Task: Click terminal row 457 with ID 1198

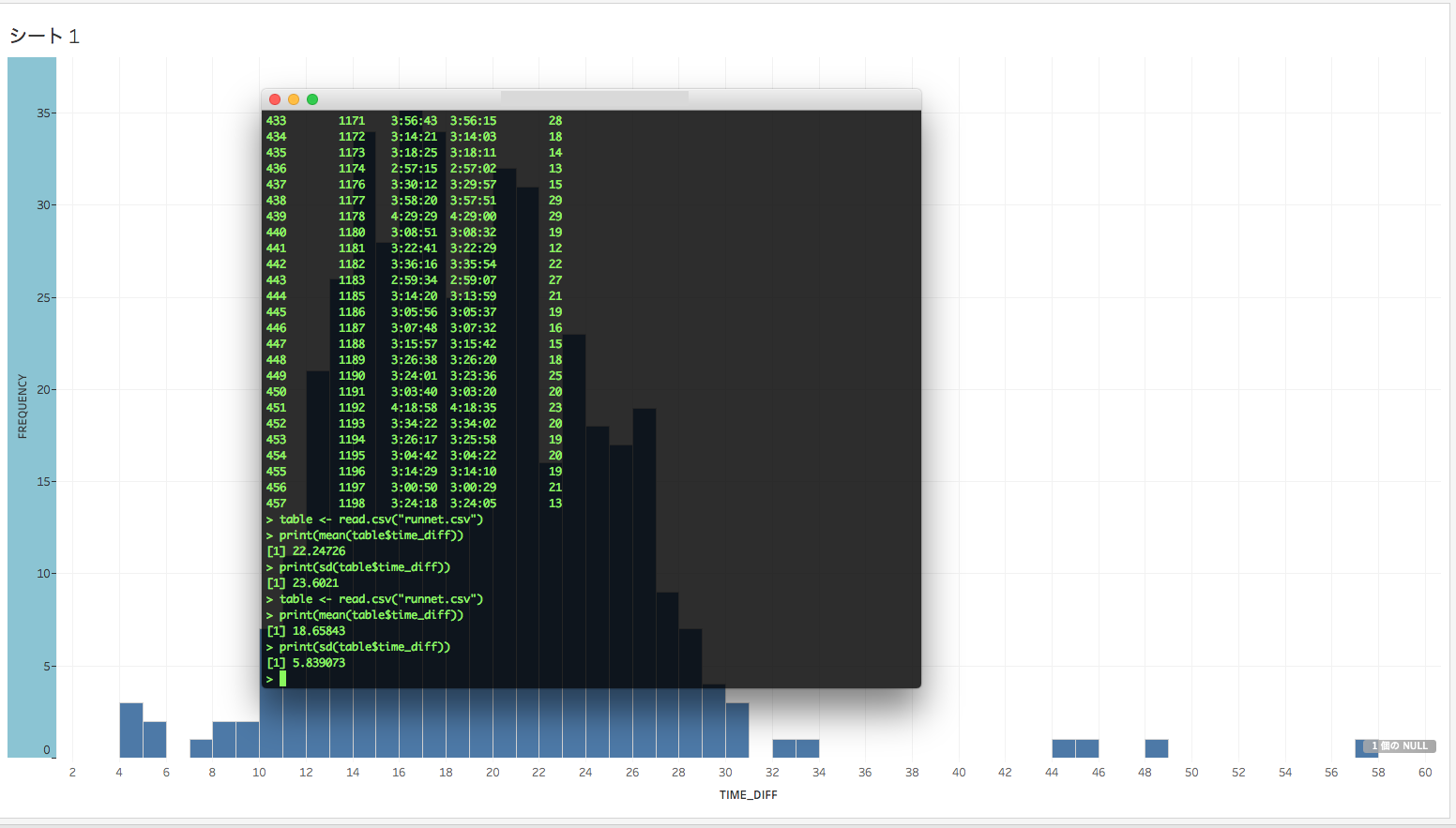Action: coord(414,504)
